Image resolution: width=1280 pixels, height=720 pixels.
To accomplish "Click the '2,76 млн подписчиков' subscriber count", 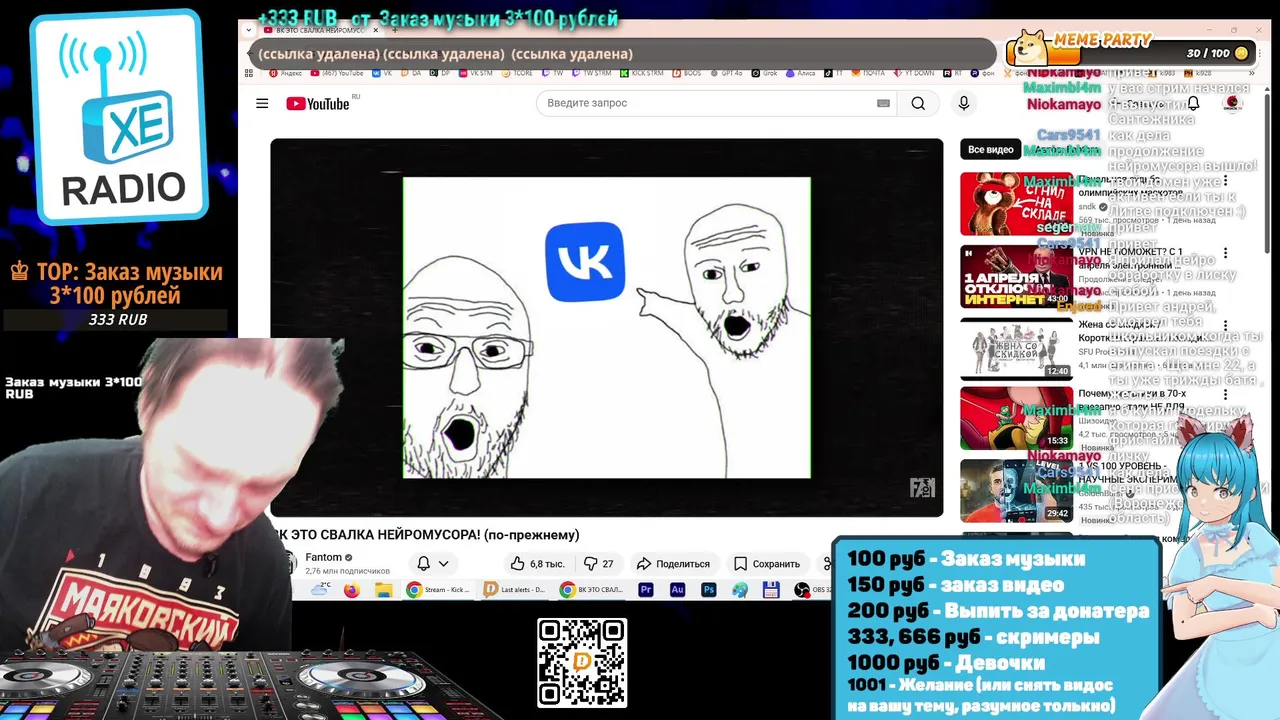I will pyautogui.click(x=347, y=571).
